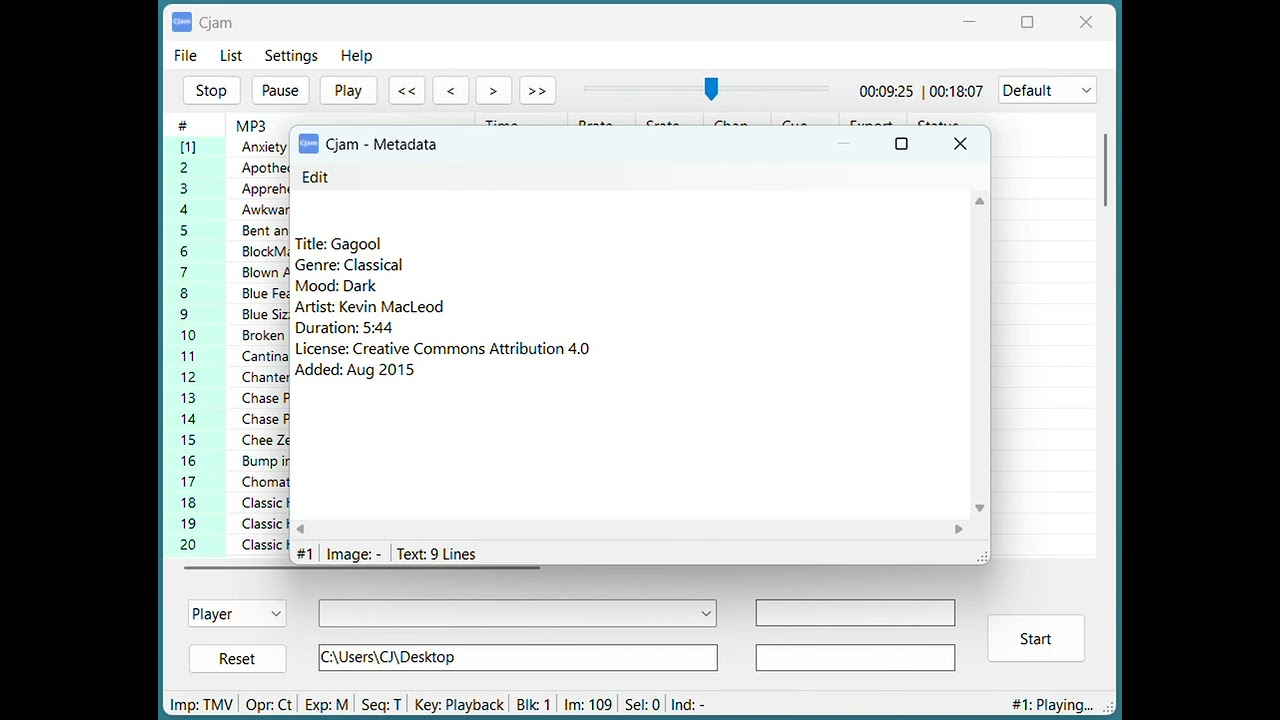Open the empty combo box beside Player
The width and height of the screenshot is (1280, 720).
click(x=517, y=614)
